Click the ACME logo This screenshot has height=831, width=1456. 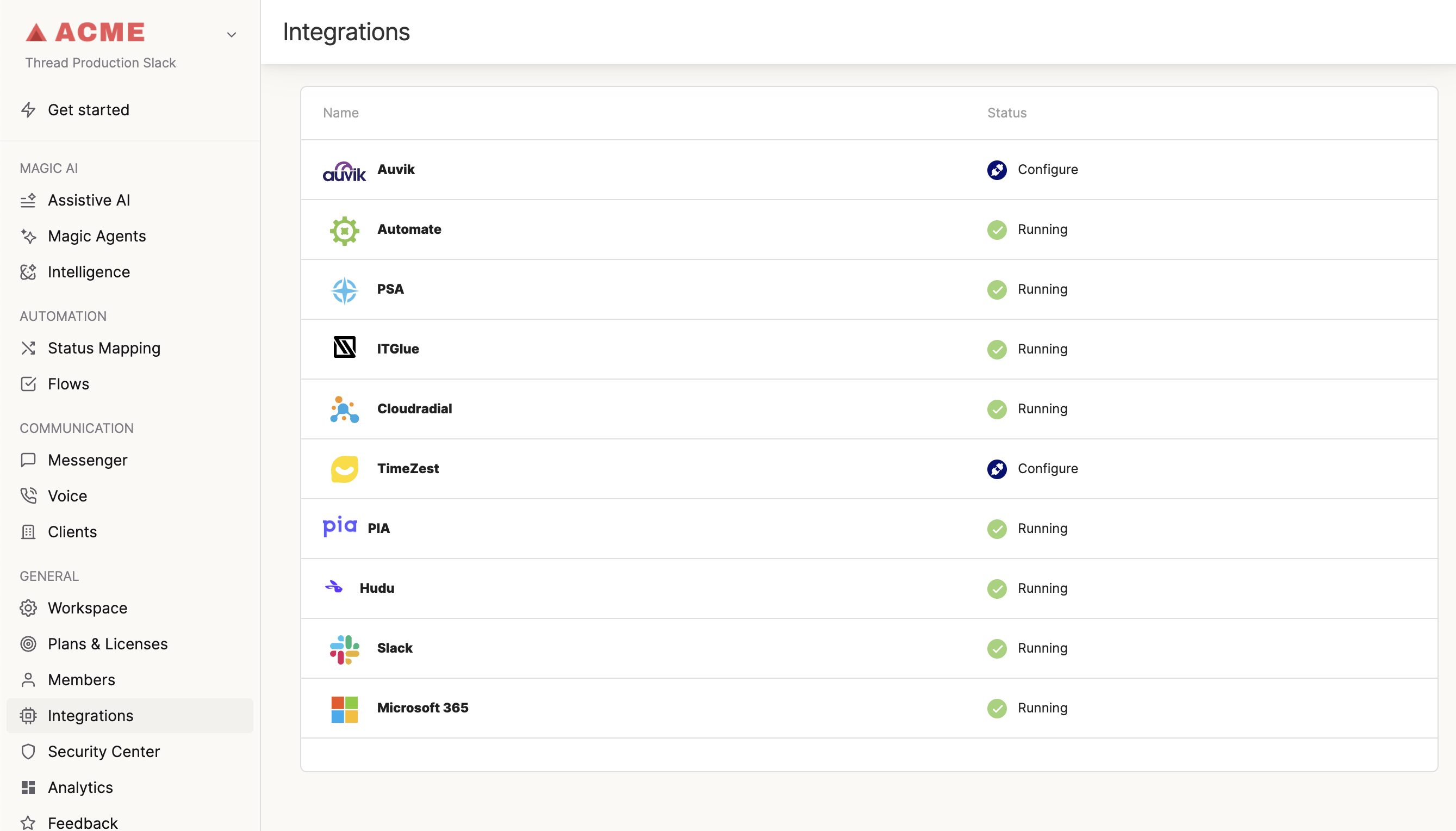point(85,33)
